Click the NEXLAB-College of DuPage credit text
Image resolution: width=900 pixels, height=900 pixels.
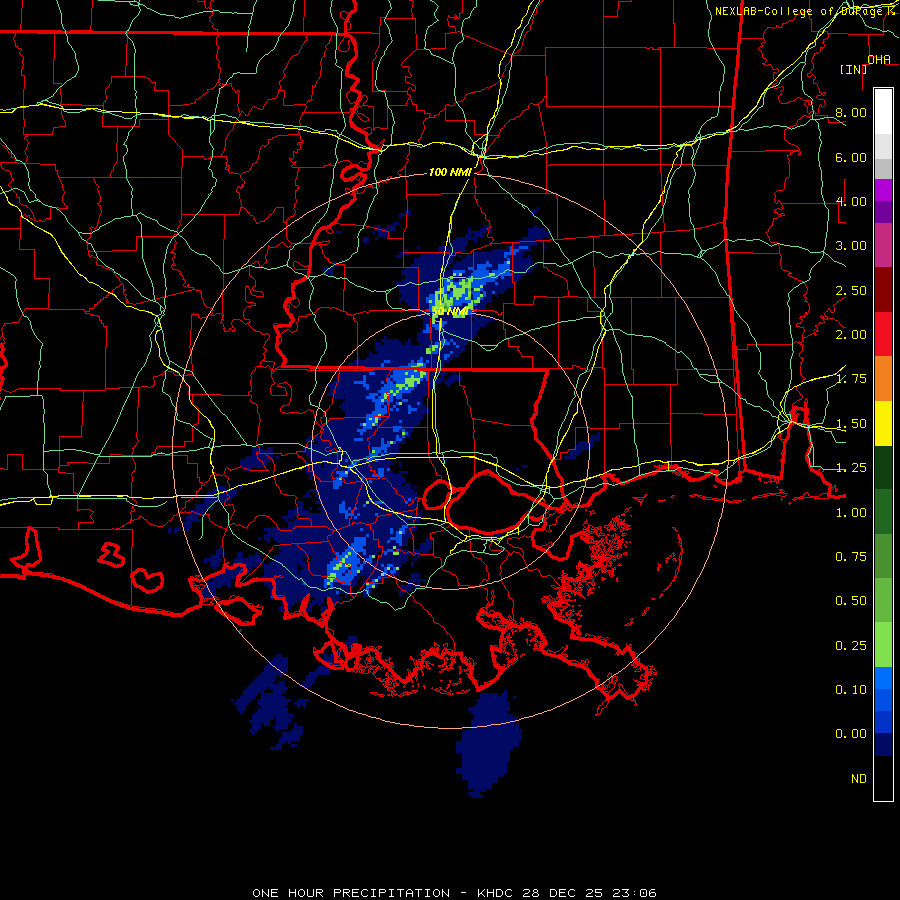point(798,11)
